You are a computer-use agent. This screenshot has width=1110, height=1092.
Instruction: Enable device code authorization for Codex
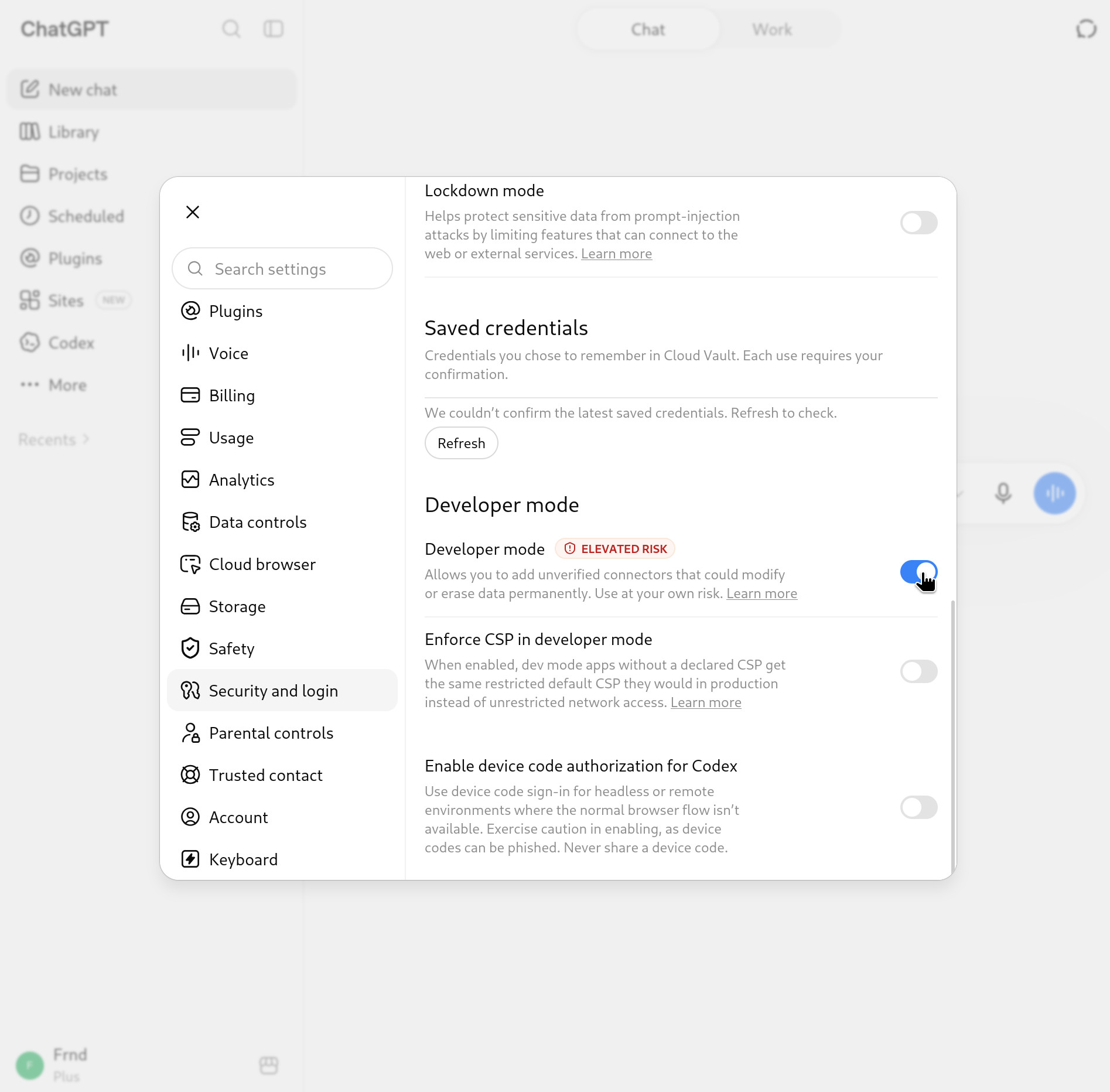(x=918, y=807)
